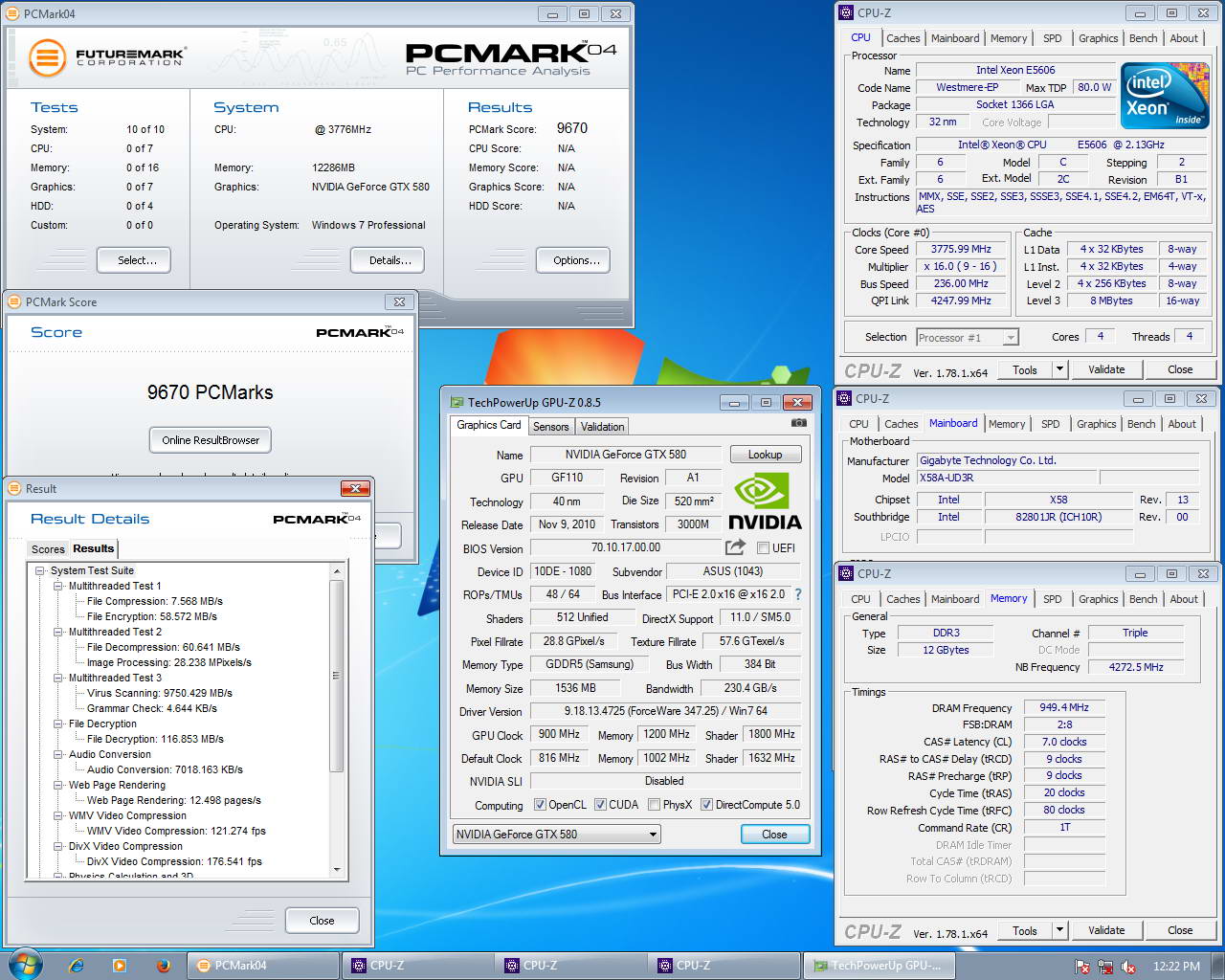
Task: Click the clock showing 12:22 PM
Action: 1176,967
